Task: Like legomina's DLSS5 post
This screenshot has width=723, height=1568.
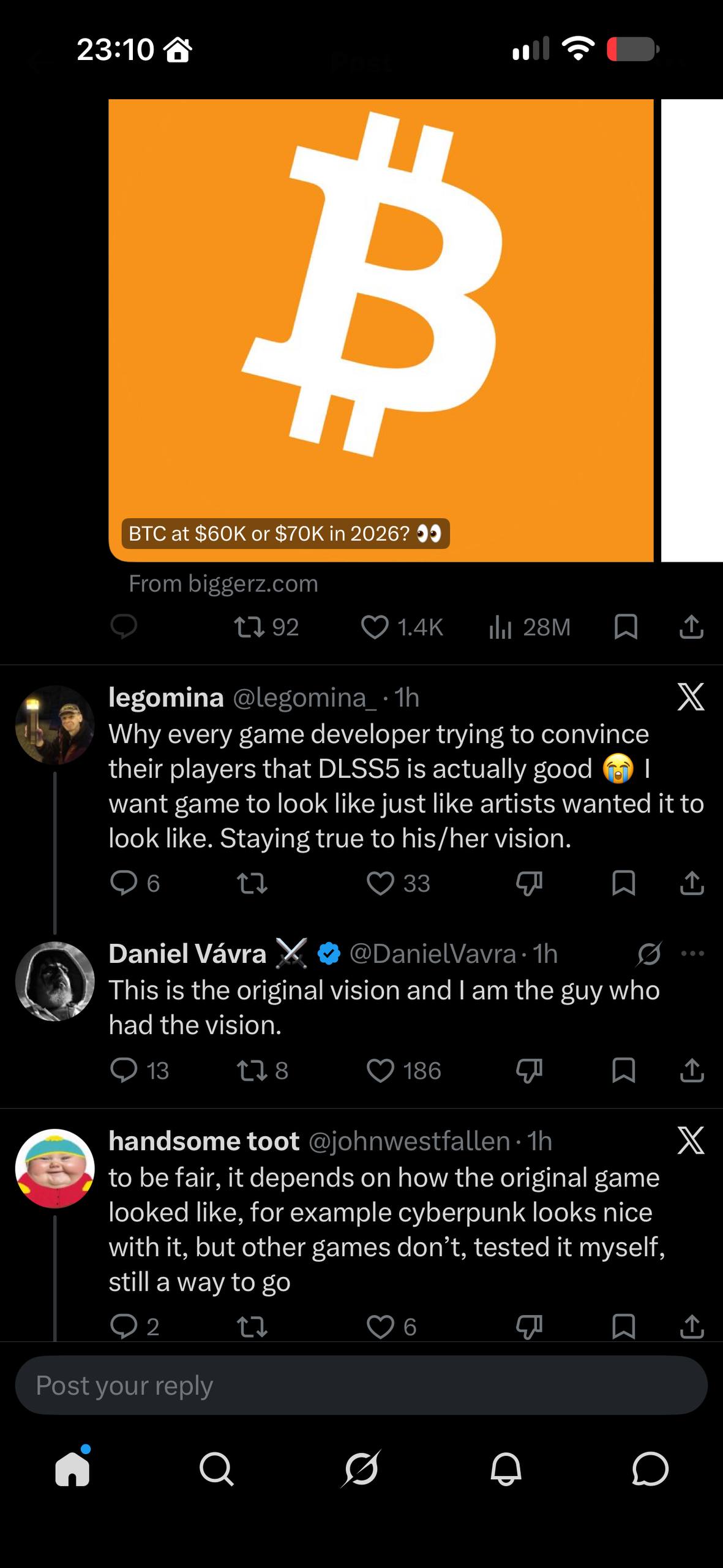Action: pos(398,883)
